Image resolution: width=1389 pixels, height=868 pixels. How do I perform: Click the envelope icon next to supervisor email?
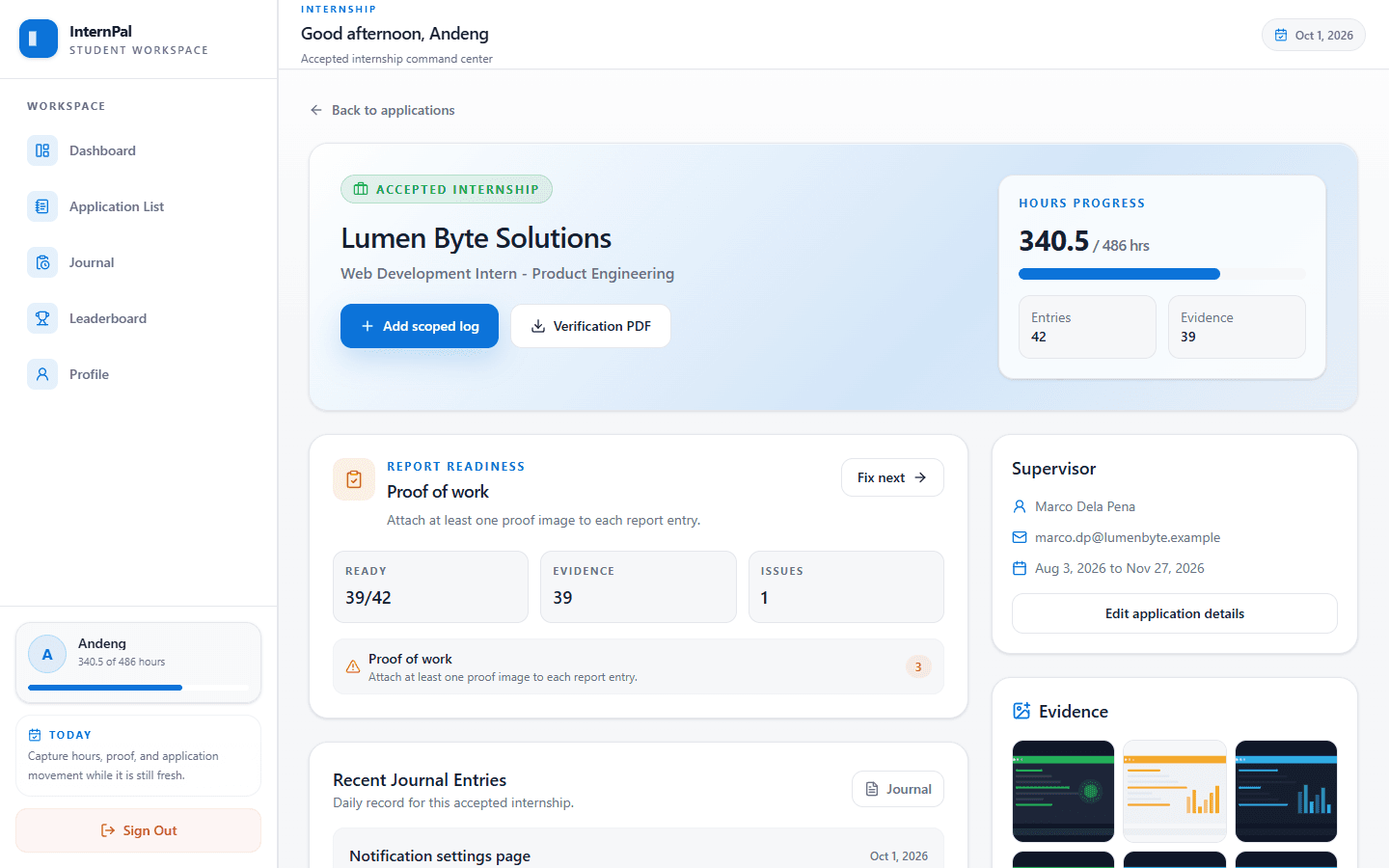pyautogui.click(x=1020, y=537)
